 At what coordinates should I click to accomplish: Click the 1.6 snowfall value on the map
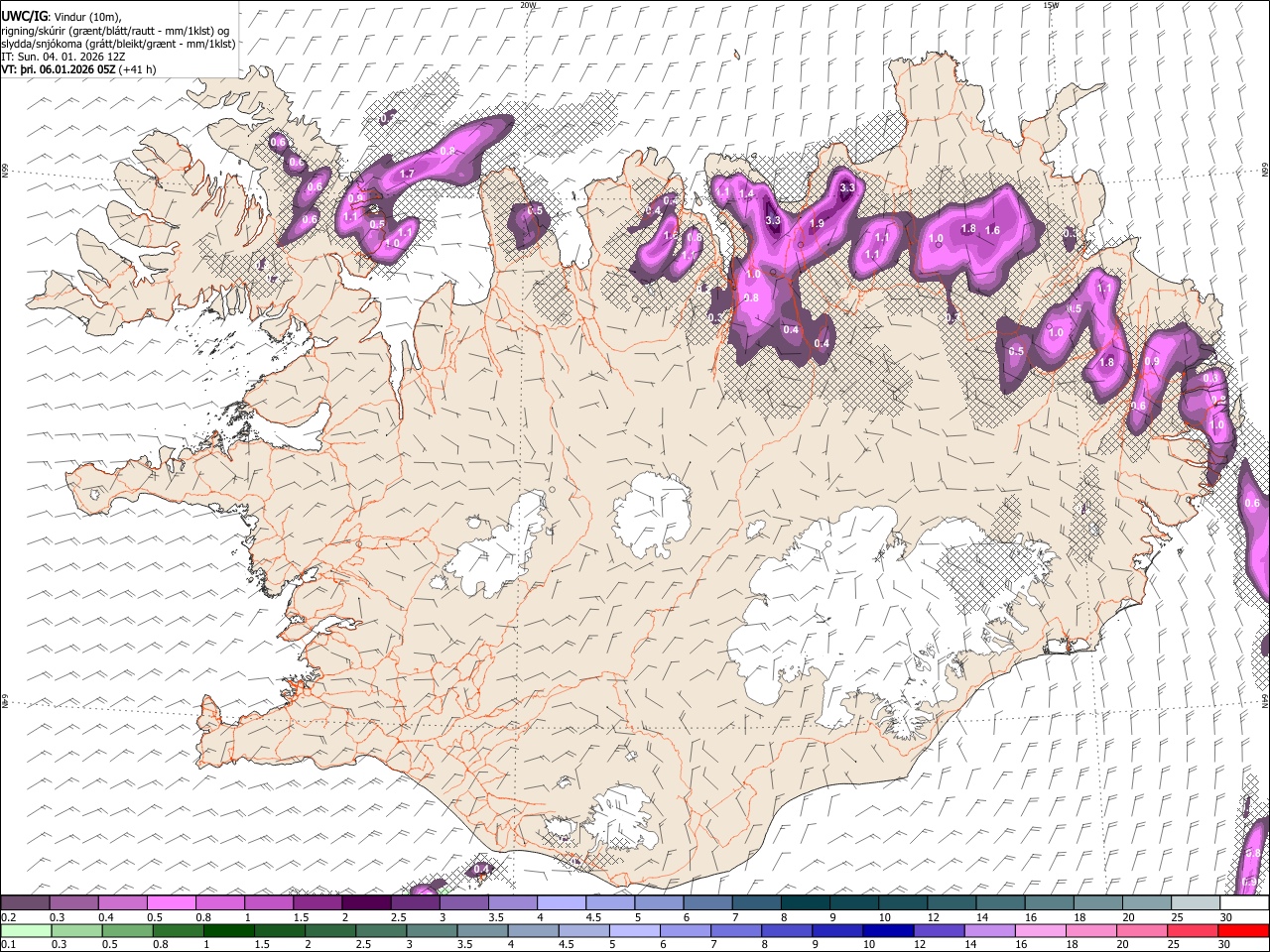point(991,230)
